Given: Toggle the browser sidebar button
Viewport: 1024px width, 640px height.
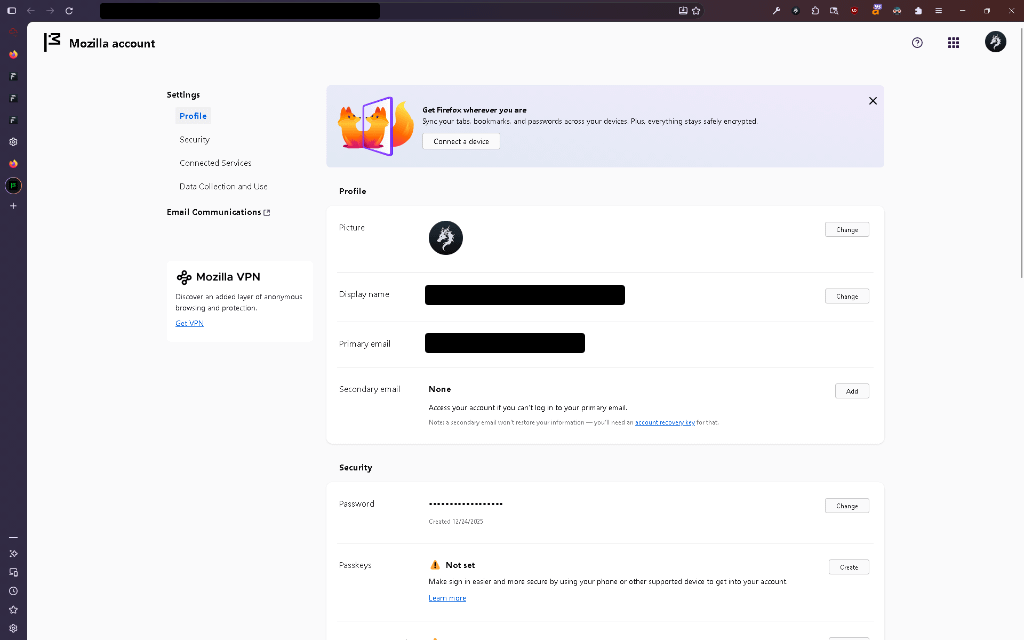Looking at the screenshot, I should [11, 10].
